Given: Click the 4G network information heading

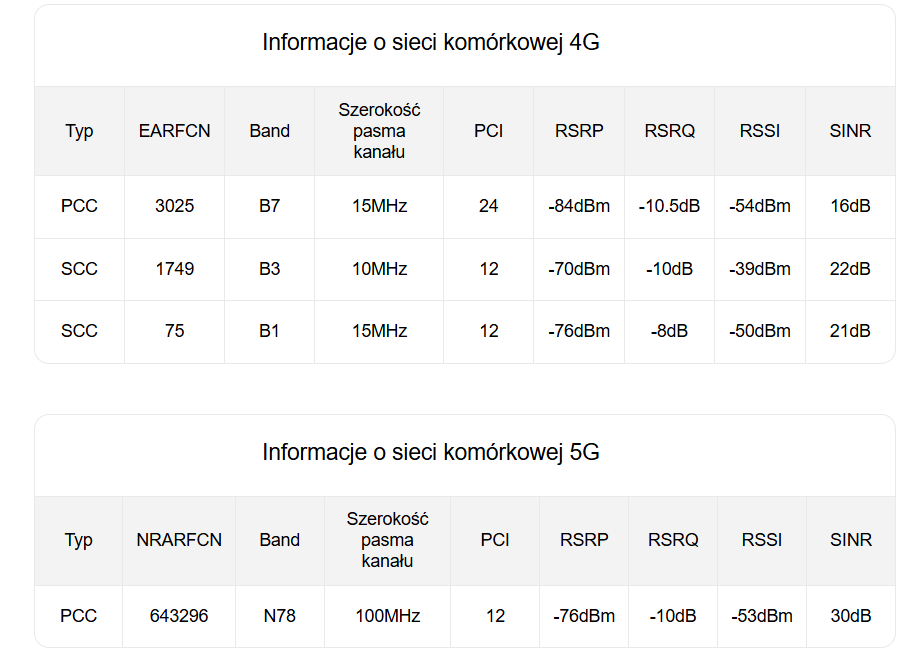Looking at the screenshot, I should coord(431,42).
